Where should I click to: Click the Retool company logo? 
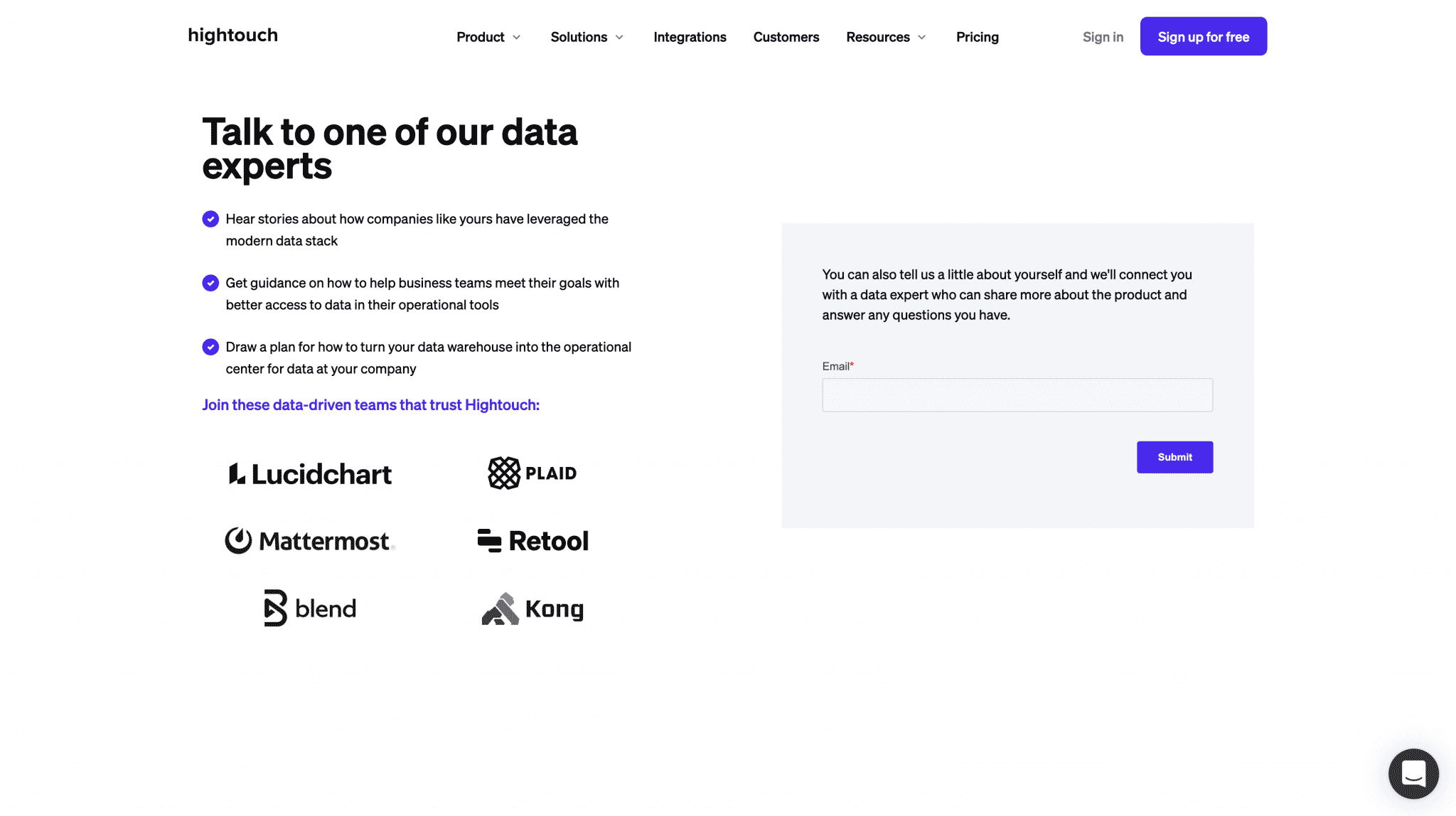[x=532, y=540]
